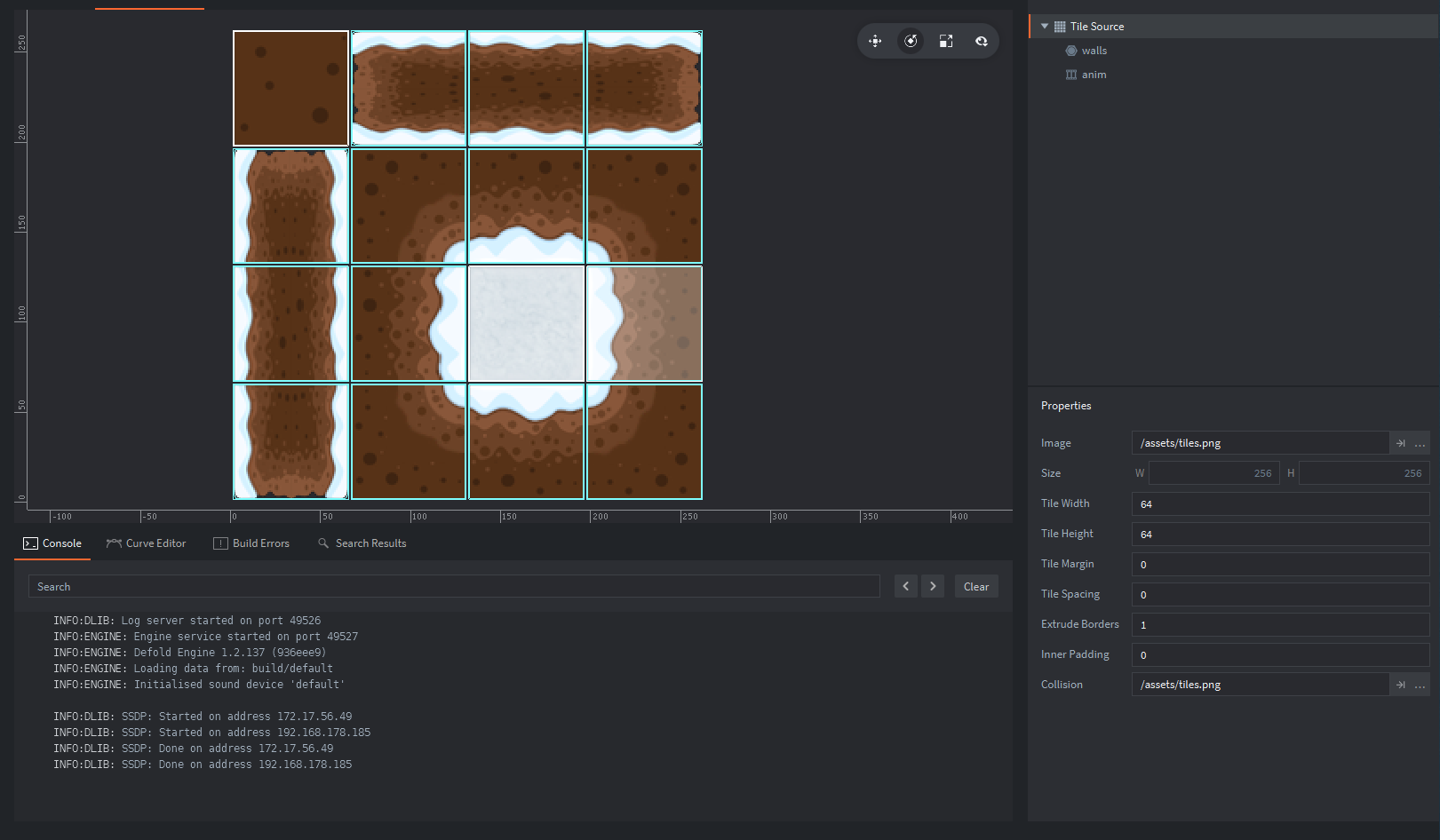Click the Tile Width property label
Screen dimensions: 1440x840
(1065, 503)
